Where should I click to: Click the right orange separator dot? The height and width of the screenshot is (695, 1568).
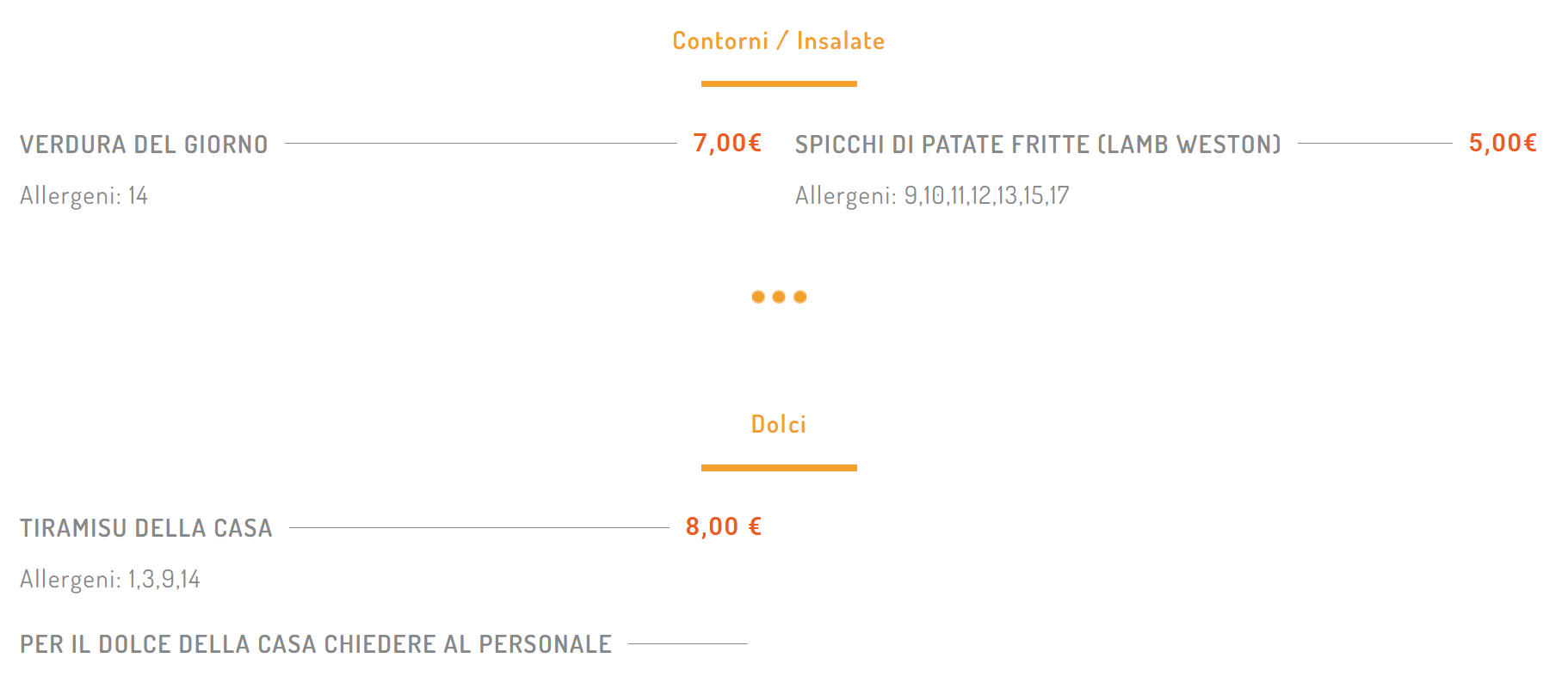point(800,297)
